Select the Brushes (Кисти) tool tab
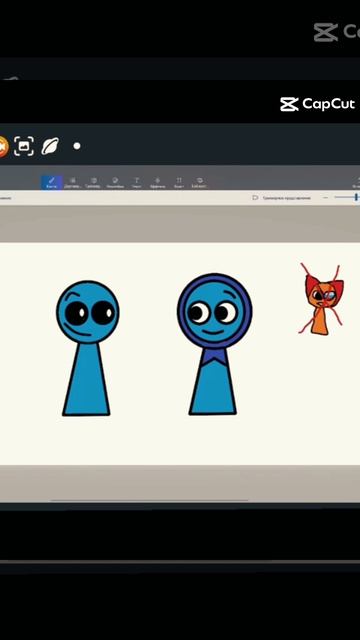360x640 pixels. (51, 182)
